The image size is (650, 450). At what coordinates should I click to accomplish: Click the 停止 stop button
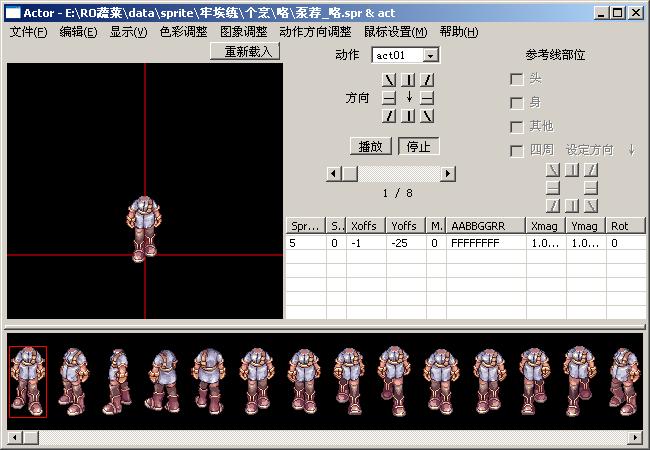(419, 147)
